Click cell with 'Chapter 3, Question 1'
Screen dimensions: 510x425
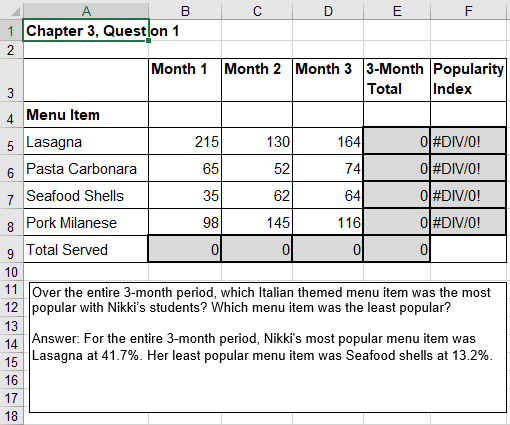tap(86, 31)
